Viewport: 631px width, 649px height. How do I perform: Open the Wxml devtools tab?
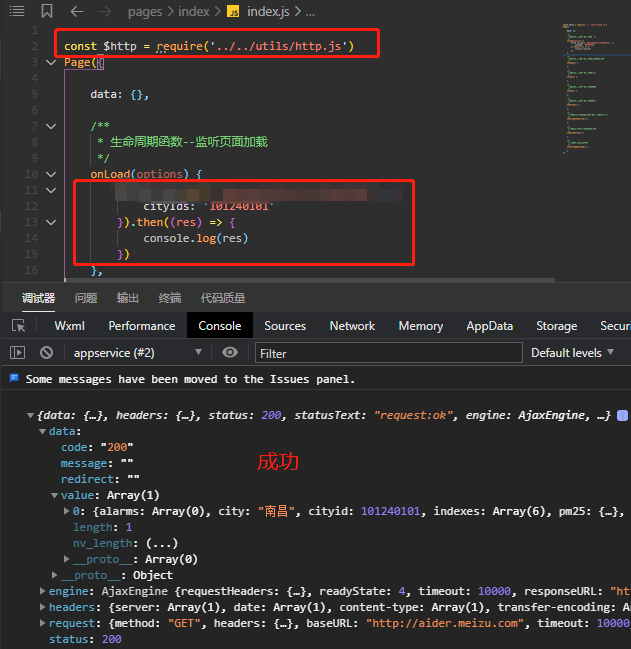(70, 326)
